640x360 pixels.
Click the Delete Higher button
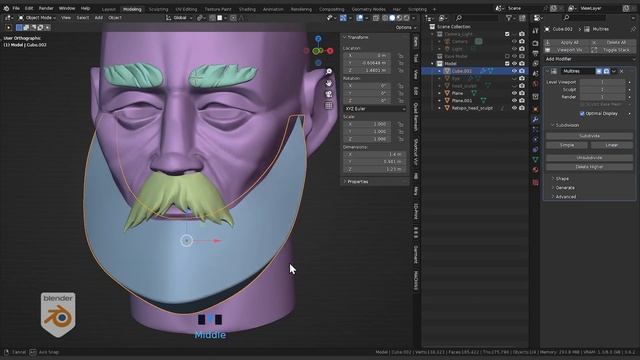[589, 167]
